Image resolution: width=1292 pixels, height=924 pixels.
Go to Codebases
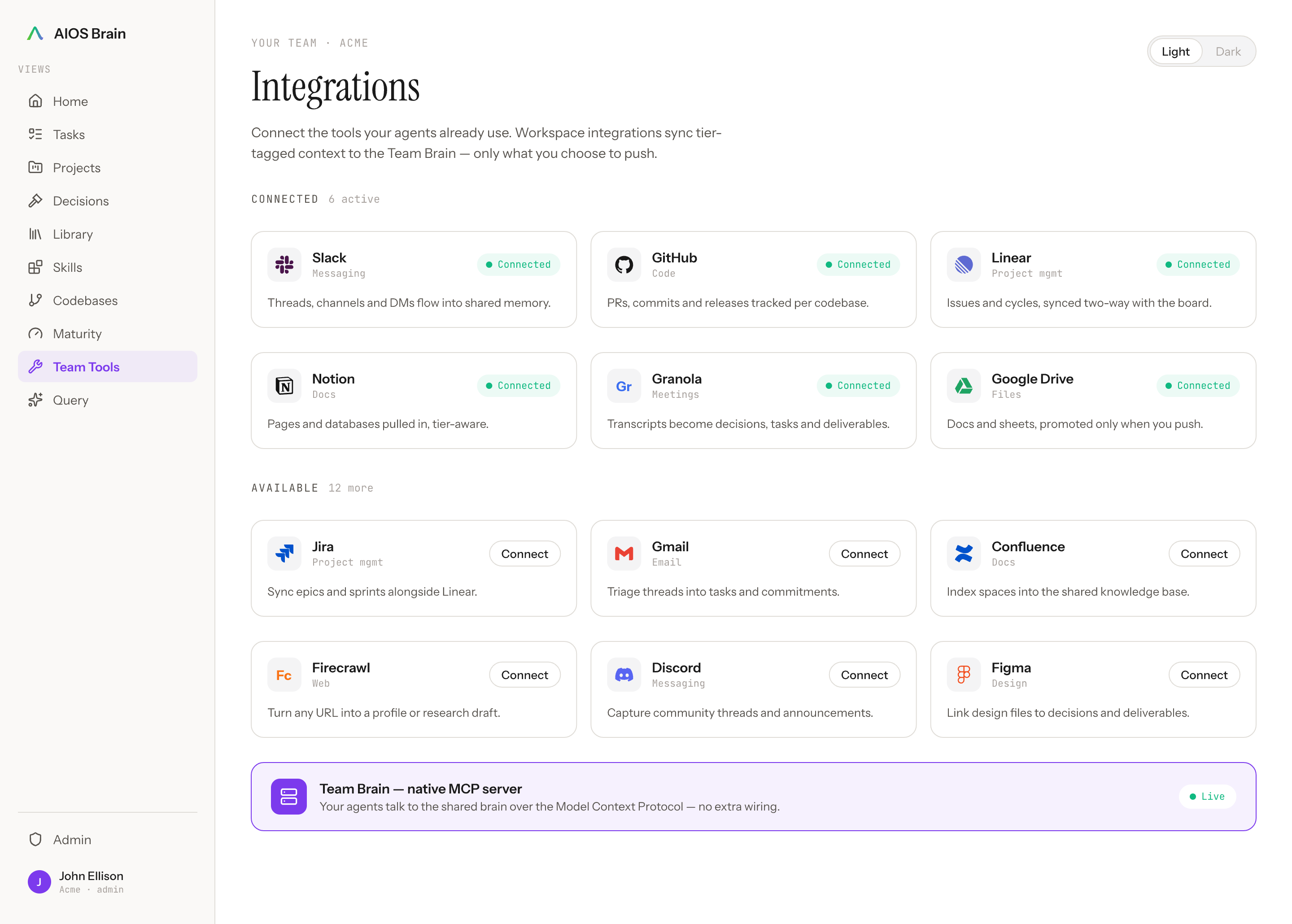[108, 301]
